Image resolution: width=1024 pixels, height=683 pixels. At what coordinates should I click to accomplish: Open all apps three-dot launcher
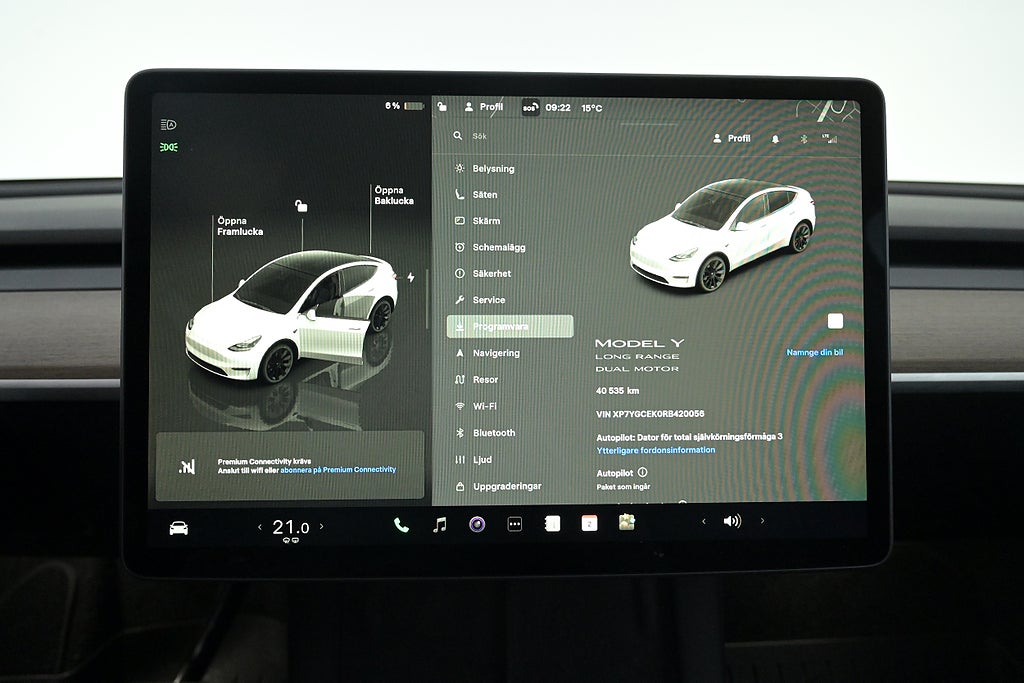pos(514,524)
